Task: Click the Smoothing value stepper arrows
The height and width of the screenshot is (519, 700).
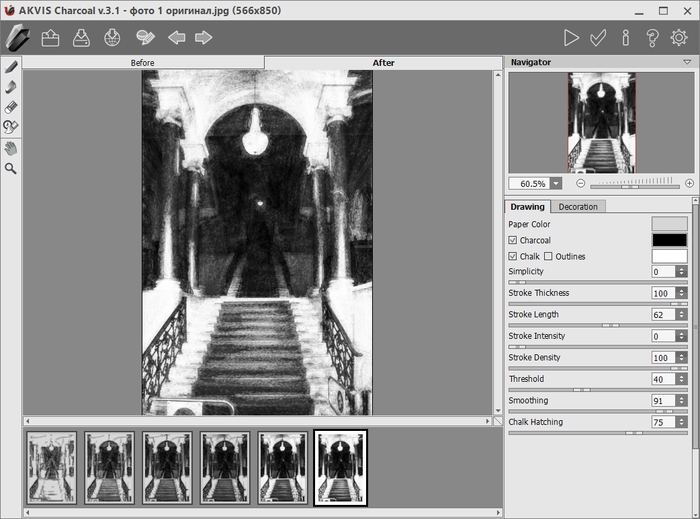Action: click(681, 401)
